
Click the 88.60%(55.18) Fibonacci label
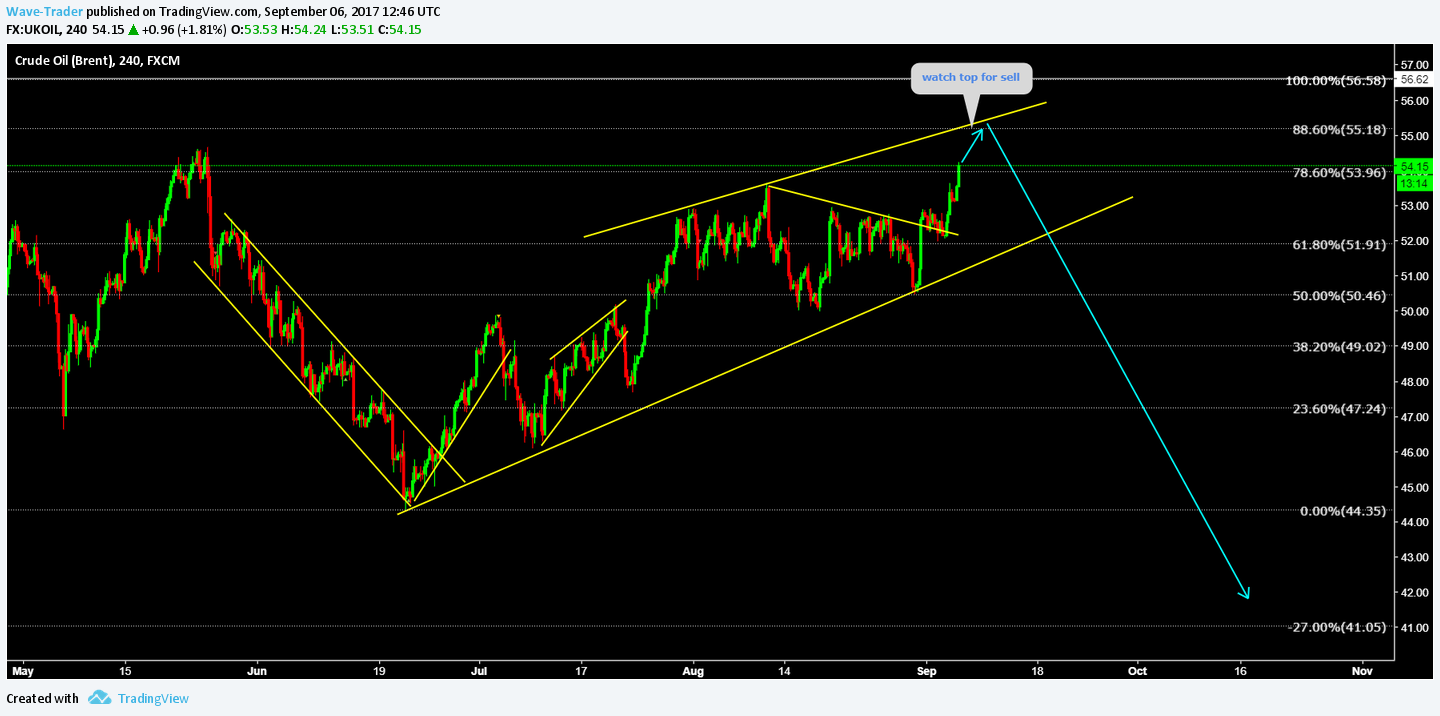pyautogui.click(x=1341, y=129)
